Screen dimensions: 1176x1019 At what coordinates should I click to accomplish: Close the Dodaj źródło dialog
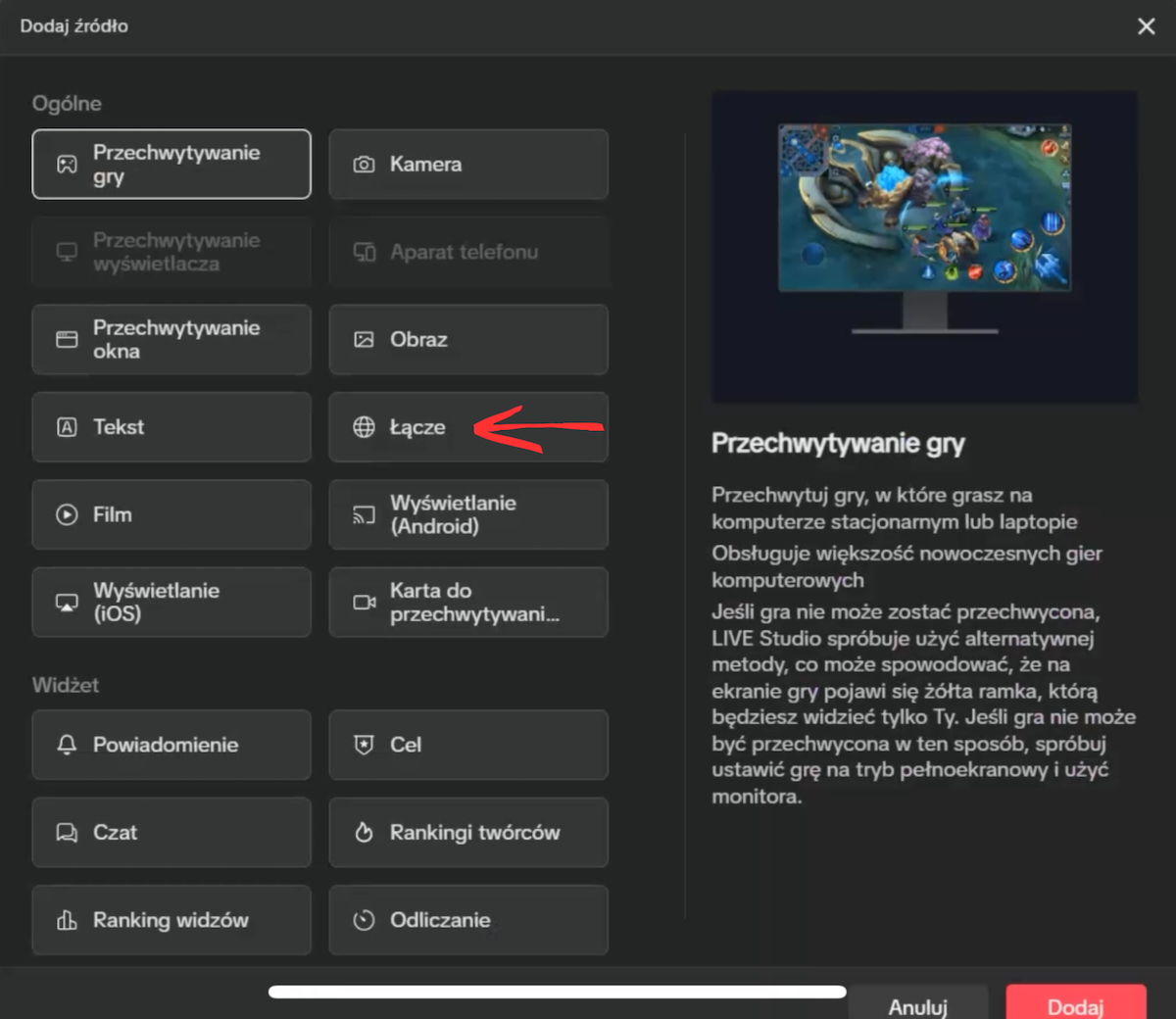coord(1146,26)
